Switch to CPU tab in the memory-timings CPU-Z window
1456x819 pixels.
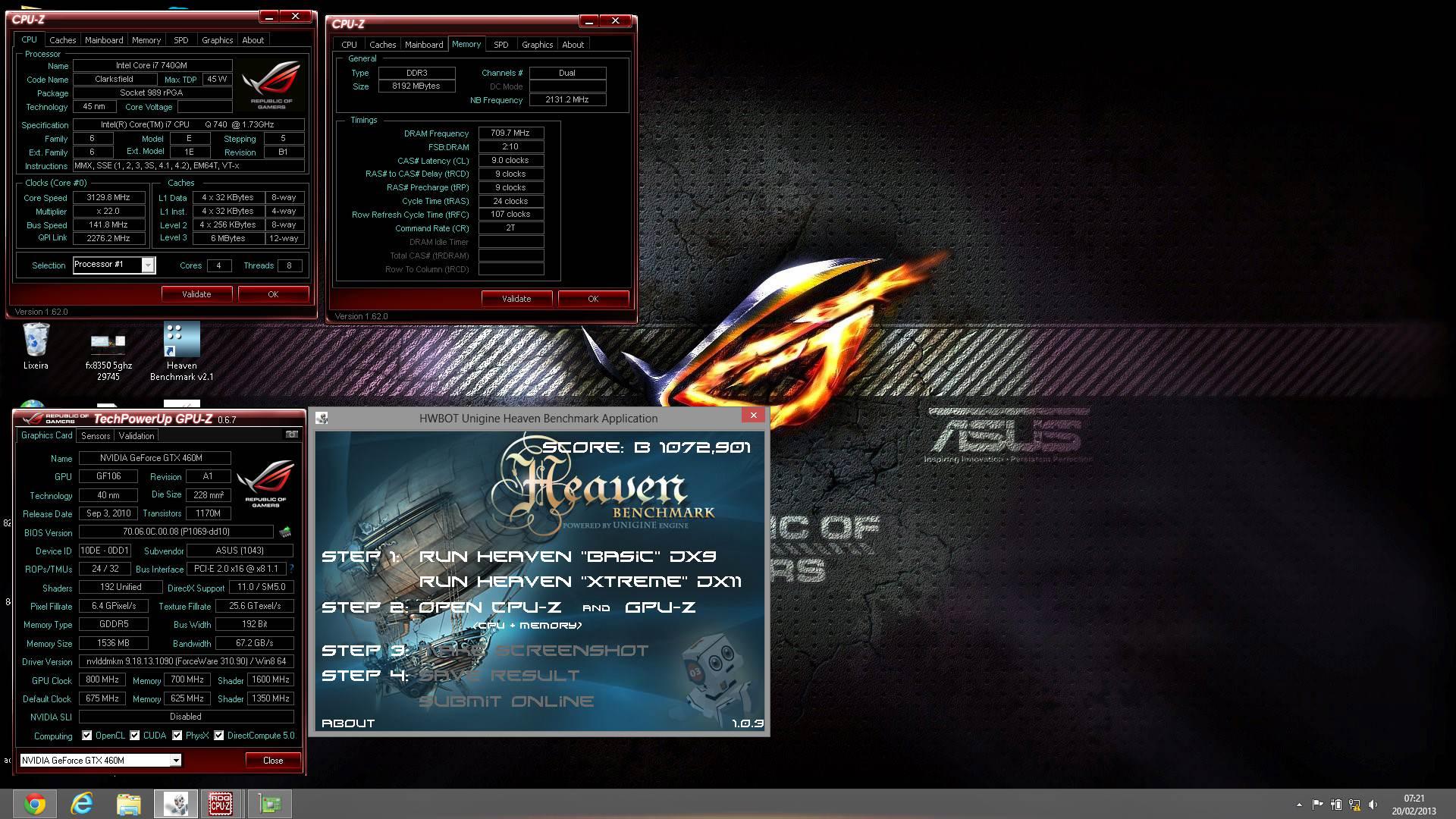(x=349, y=45)
